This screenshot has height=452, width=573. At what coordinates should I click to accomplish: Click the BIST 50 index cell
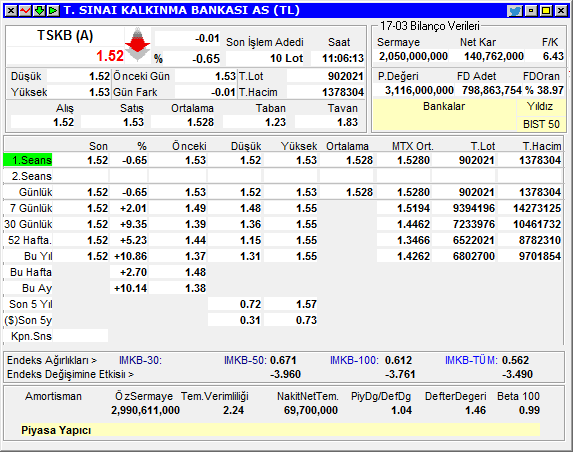(x=541, y=124)
